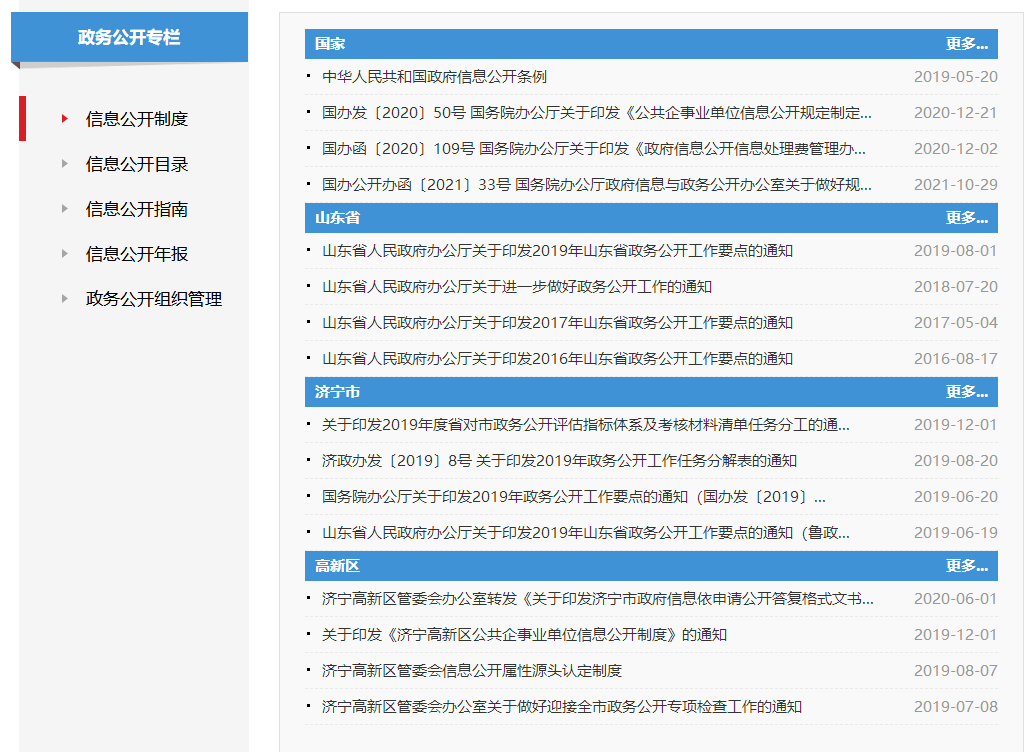The height and width of the screenshot is (752, 1033).
Task: Show more in 高新区 section
Action: pyautogui.click(x=966, y=566)
